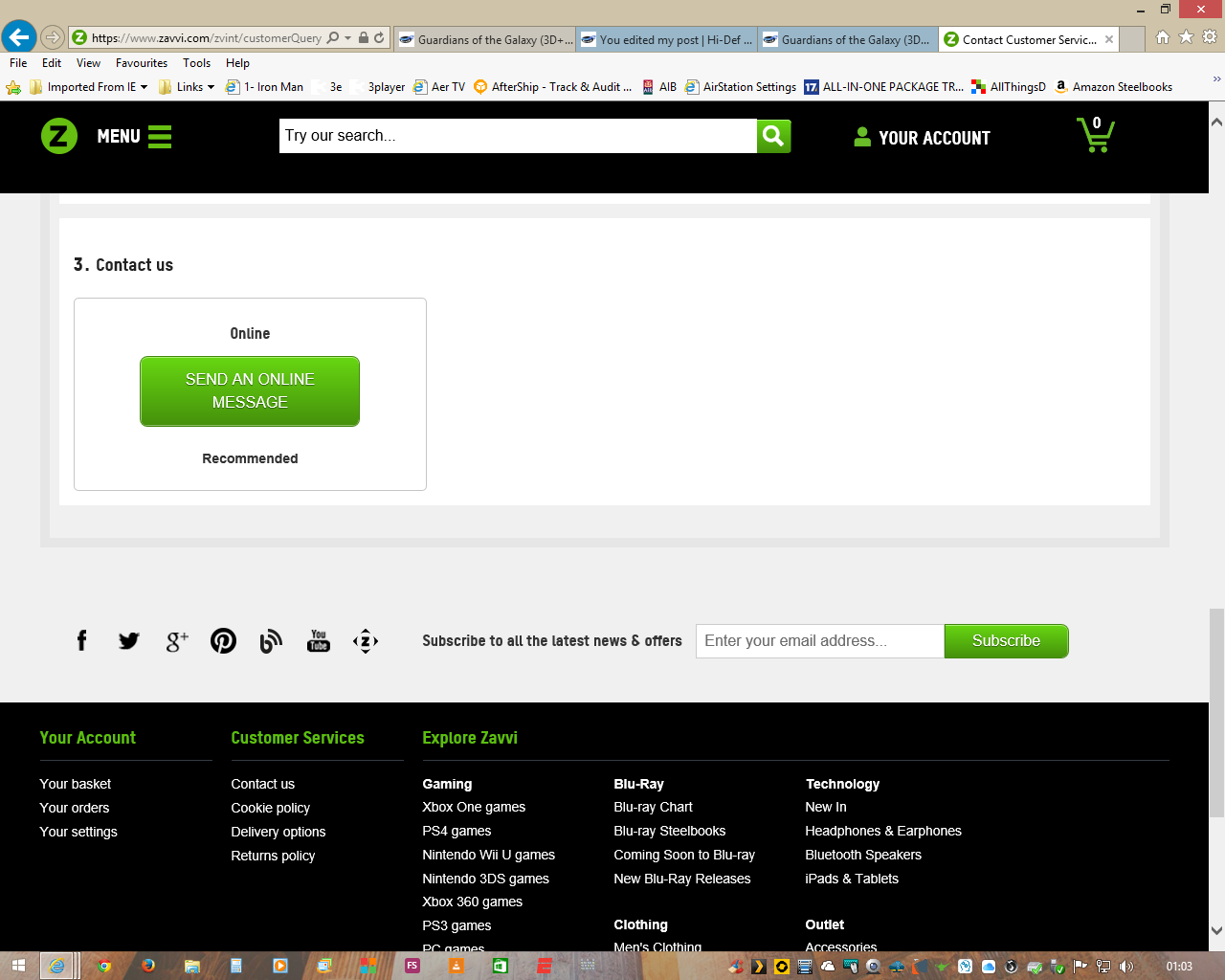Image resolution: width=1225 pixels, height=980 pixels.
Task: Click the lock security icon in the address bar
Action: (364, 38)
